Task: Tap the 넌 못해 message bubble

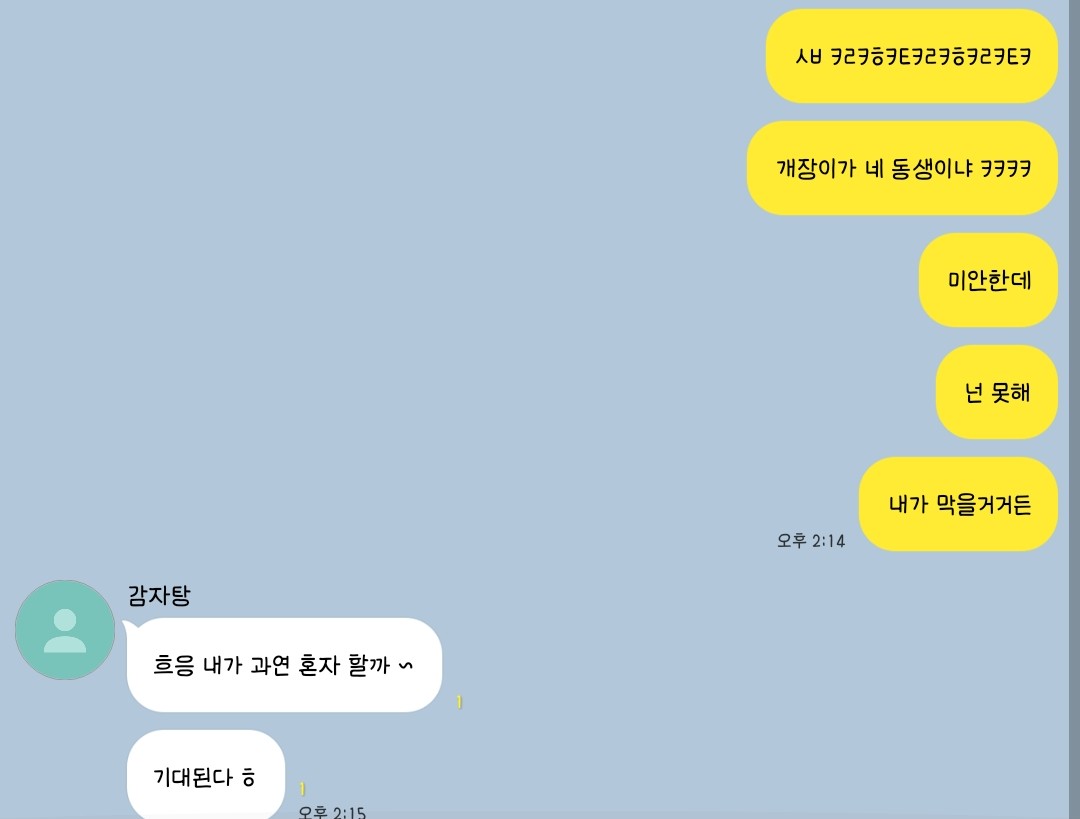Action: point(996,393)
